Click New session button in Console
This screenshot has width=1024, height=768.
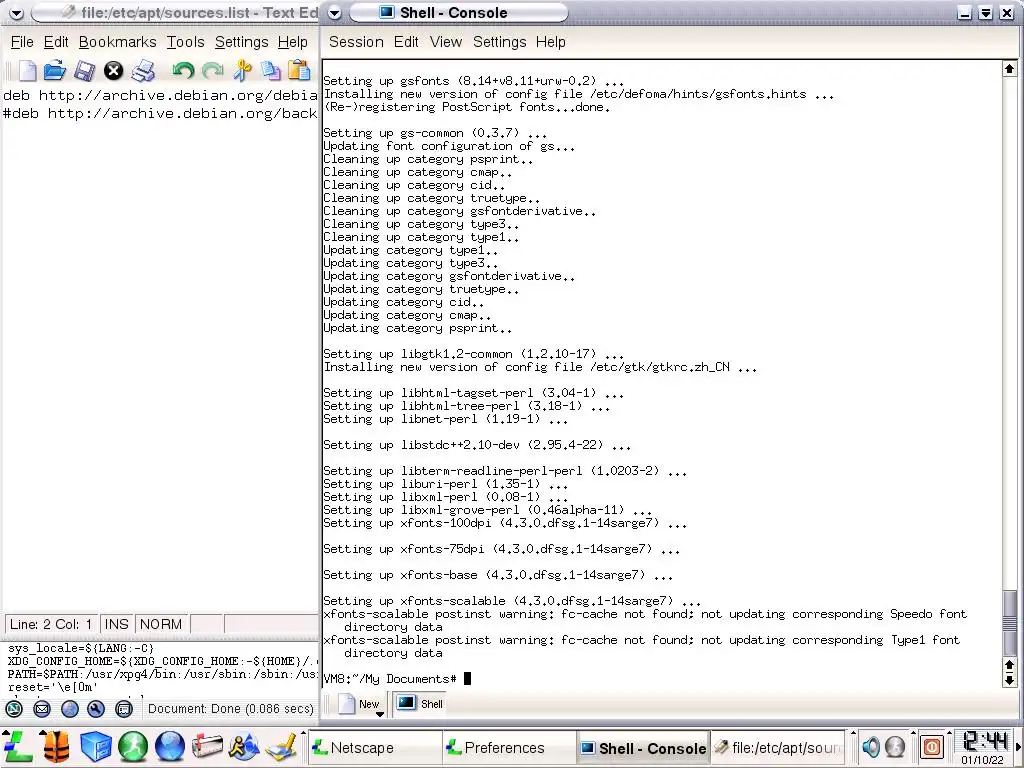(360, 704)
